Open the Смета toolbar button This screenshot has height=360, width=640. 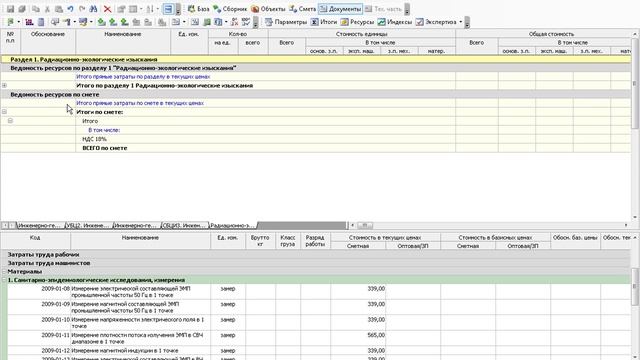302,9
